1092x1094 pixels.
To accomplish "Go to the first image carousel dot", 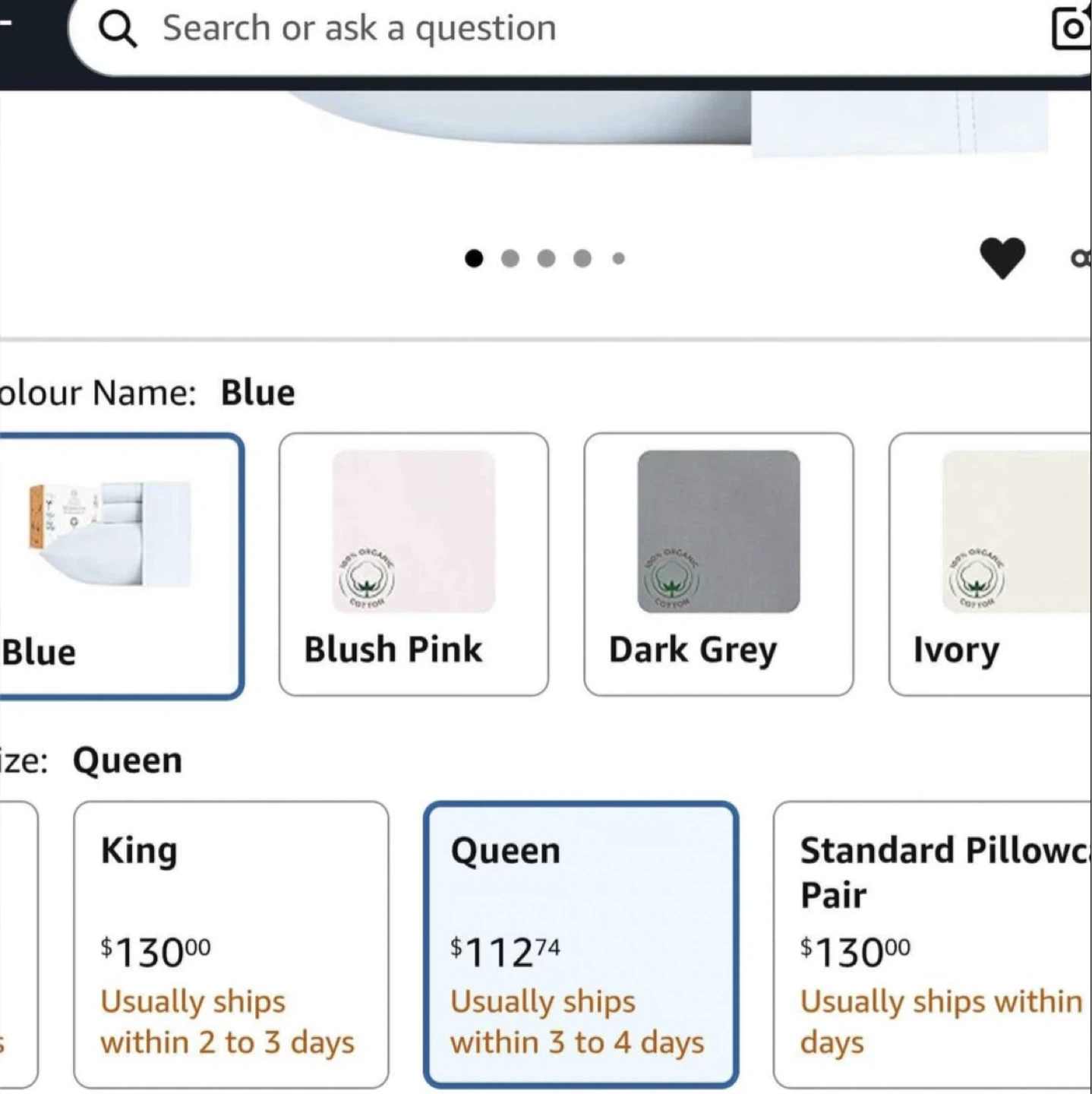I will tap(474, 259).
